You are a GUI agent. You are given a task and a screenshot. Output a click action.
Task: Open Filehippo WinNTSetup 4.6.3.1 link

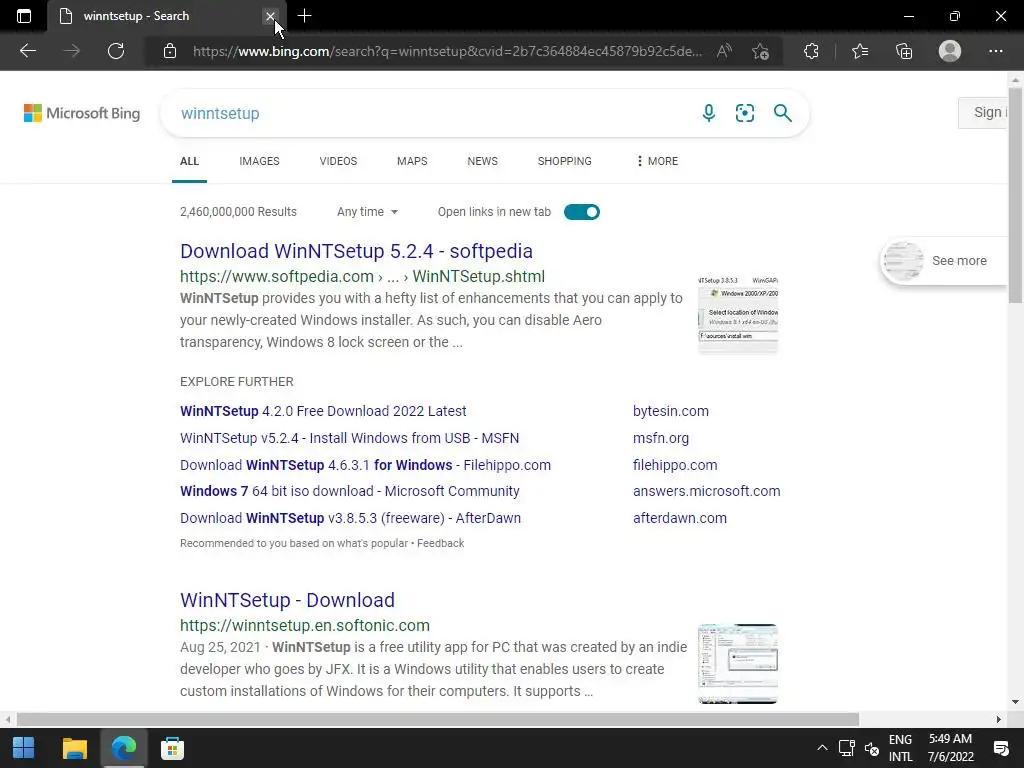click(366, 465)
